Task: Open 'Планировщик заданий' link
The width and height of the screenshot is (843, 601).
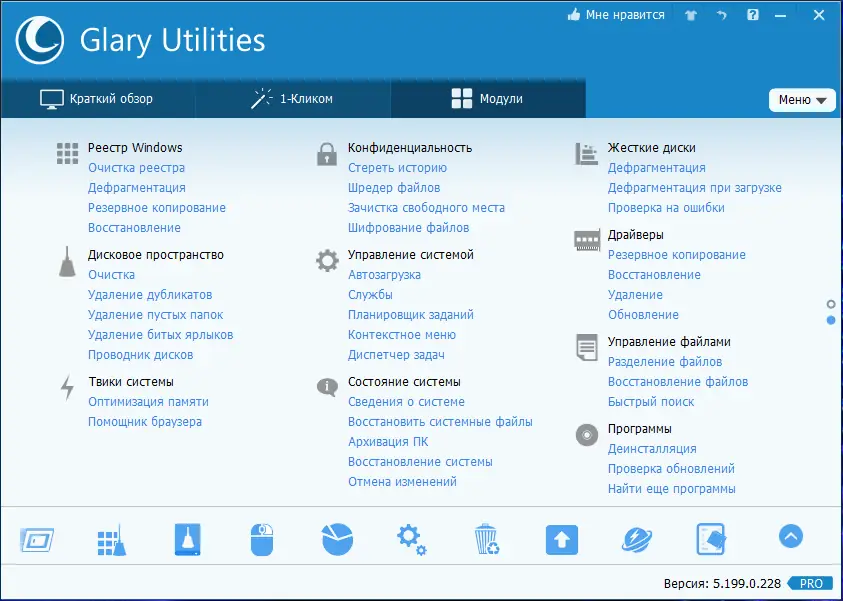Action: point(411,314)
